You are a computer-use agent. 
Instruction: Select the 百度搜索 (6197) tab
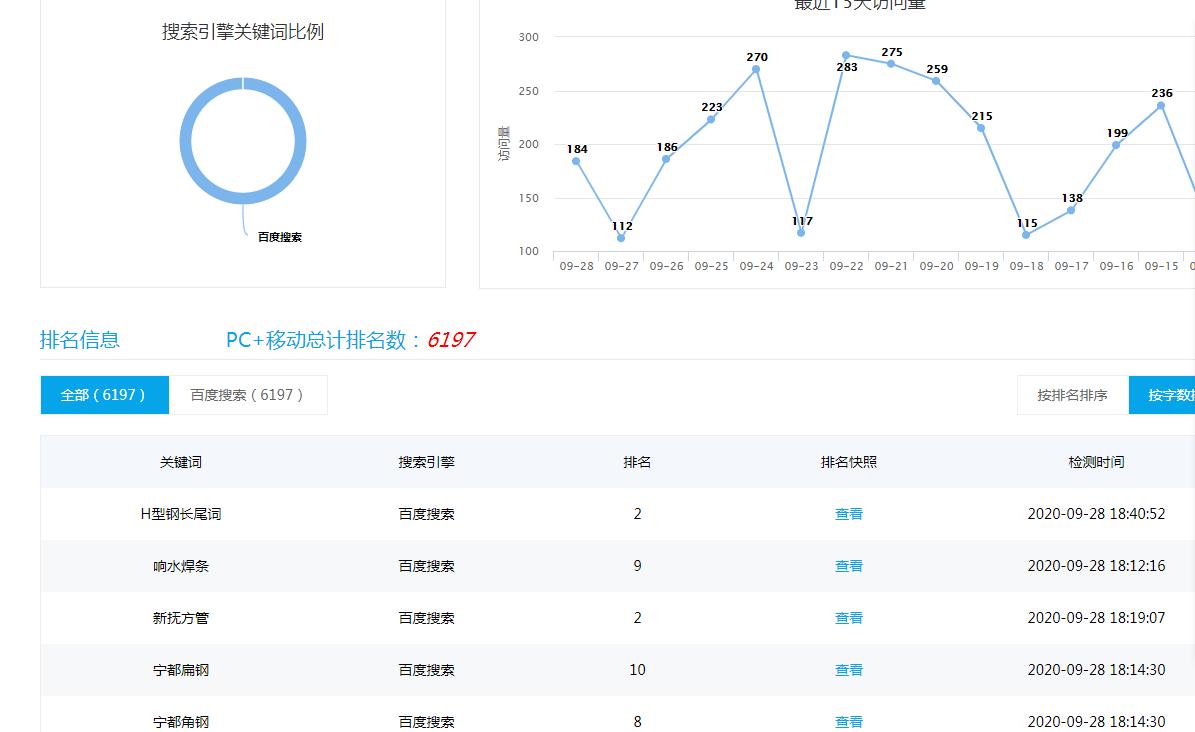(x=247, y=395)
